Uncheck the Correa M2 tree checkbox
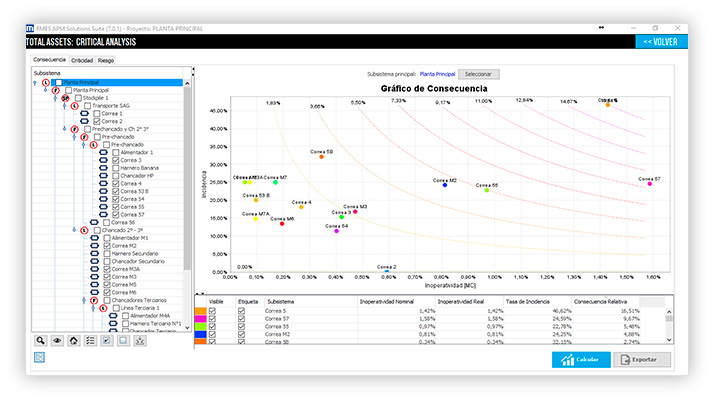This screenshot has width=716, height=399. (x=106, y=246)
